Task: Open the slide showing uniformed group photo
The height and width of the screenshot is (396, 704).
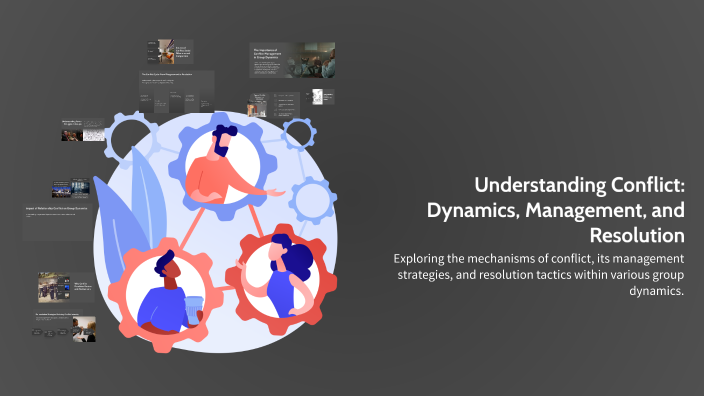Action: point(66,287)
